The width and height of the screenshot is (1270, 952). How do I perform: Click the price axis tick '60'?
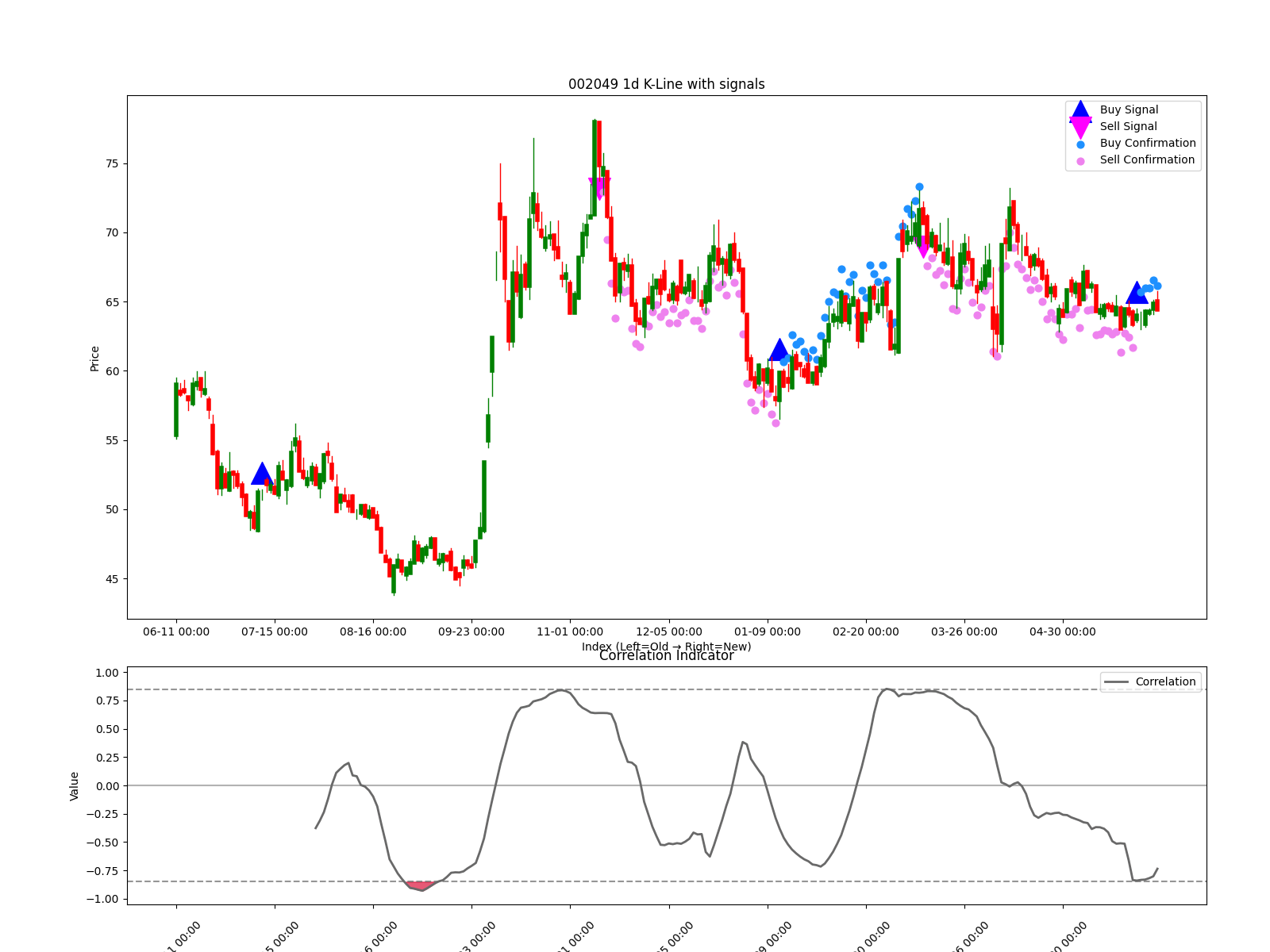[111, 371]
